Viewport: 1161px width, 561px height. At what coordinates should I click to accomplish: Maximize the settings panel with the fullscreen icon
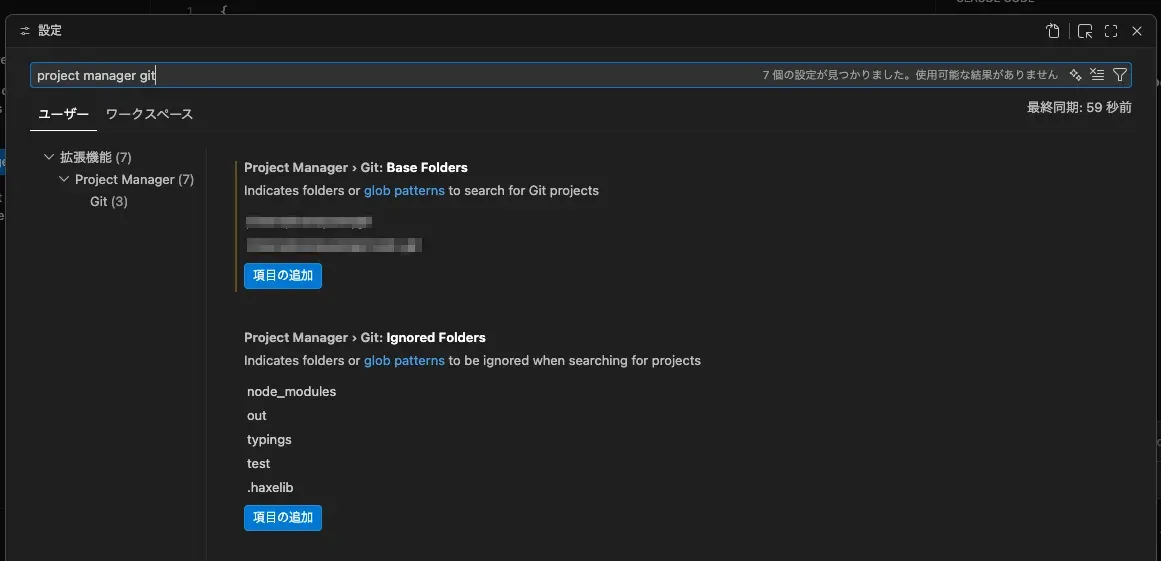[x=1111, y=31]
